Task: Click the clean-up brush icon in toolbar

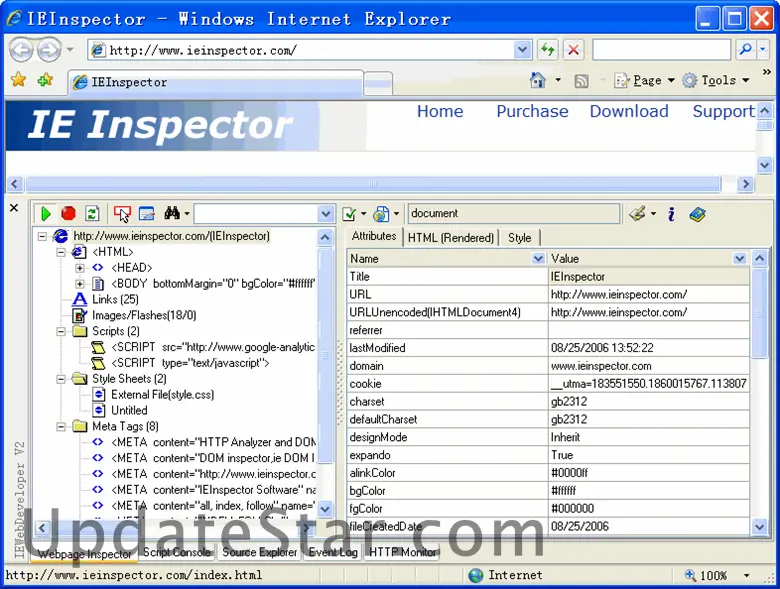Action: (638, 214)
